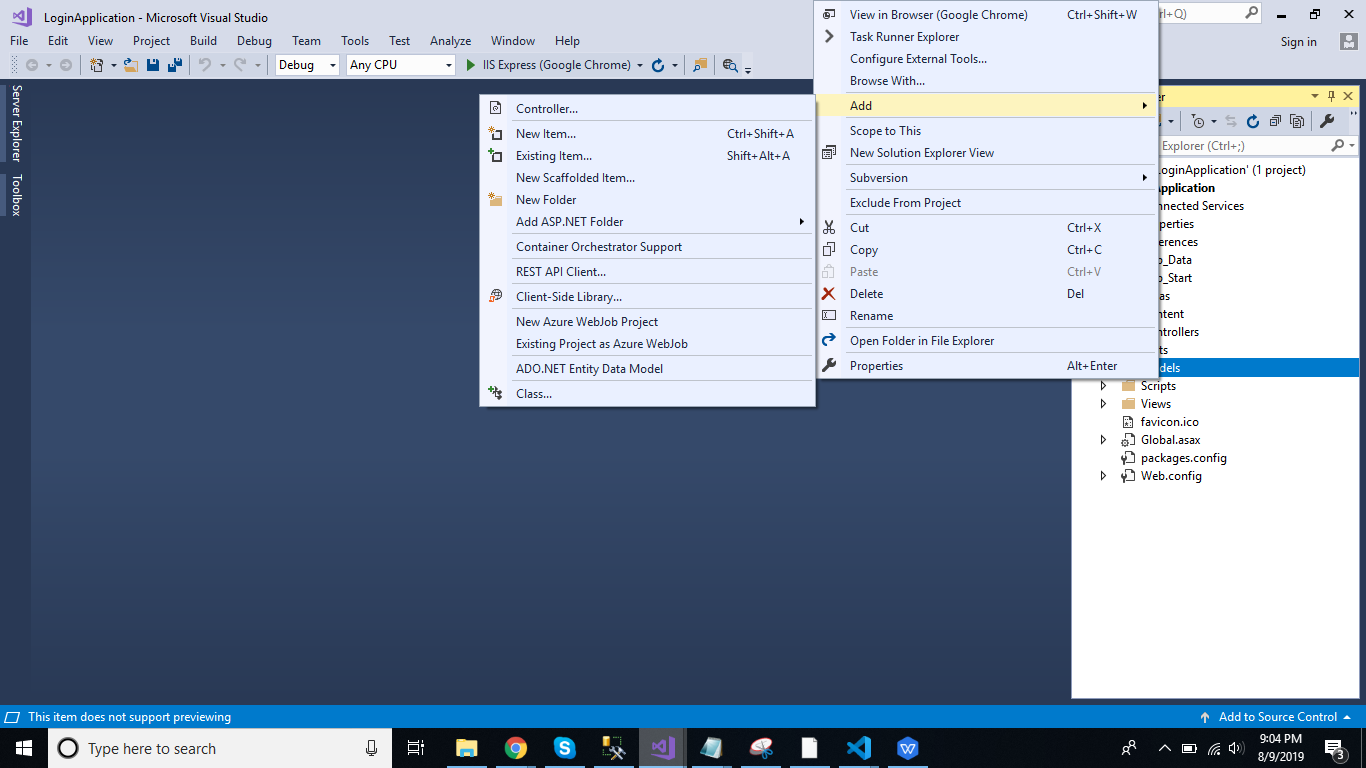Open Properties wrench icon in Solution Explorer toolbar
The height and width of the screenshot is (768, 1366).
(1327, 121)
